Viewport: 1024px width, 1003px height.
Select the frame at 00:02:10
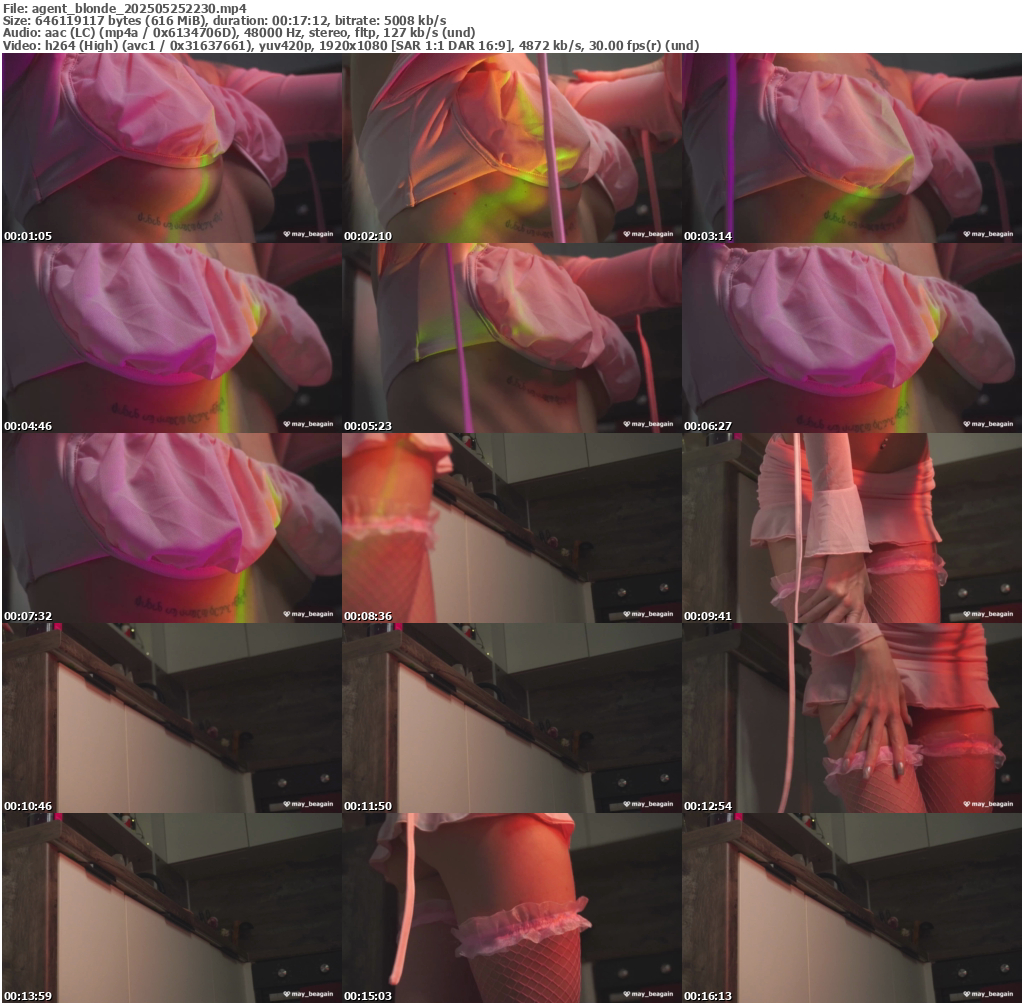pos(512,148)
